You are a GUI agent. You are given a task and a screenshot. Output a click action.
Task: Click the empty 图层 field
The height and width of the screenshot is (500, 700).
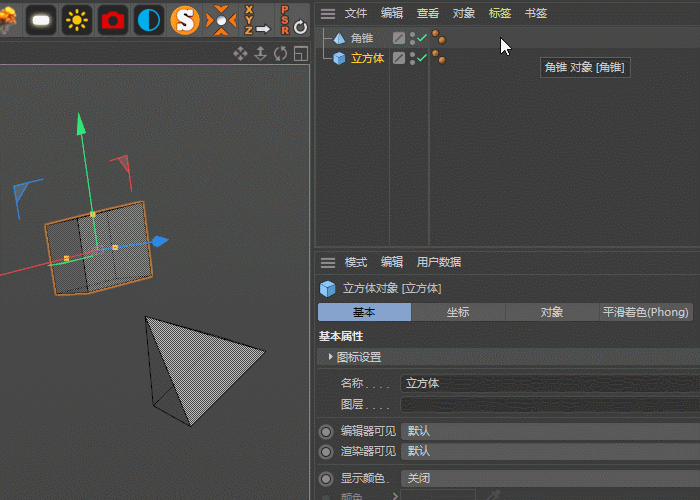[550, 404]
